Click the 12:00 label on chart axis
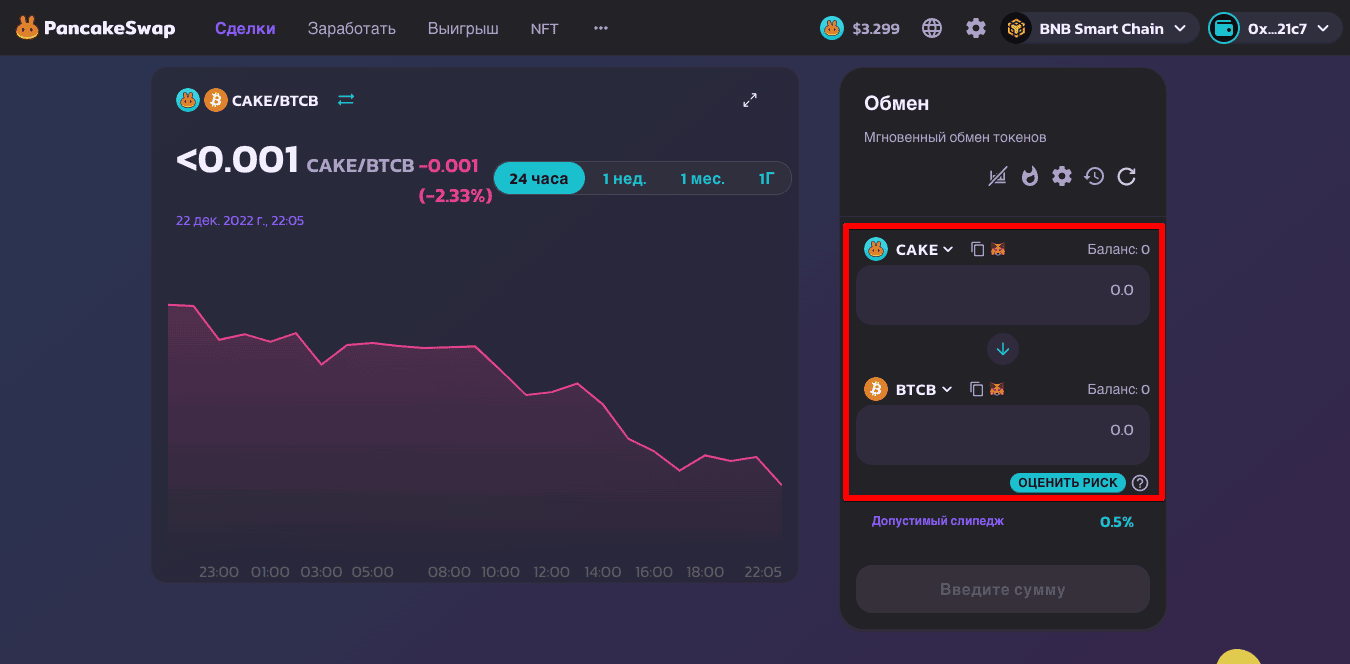The width and height of the screenshot is (1350, 664). [x=550, y=572]
